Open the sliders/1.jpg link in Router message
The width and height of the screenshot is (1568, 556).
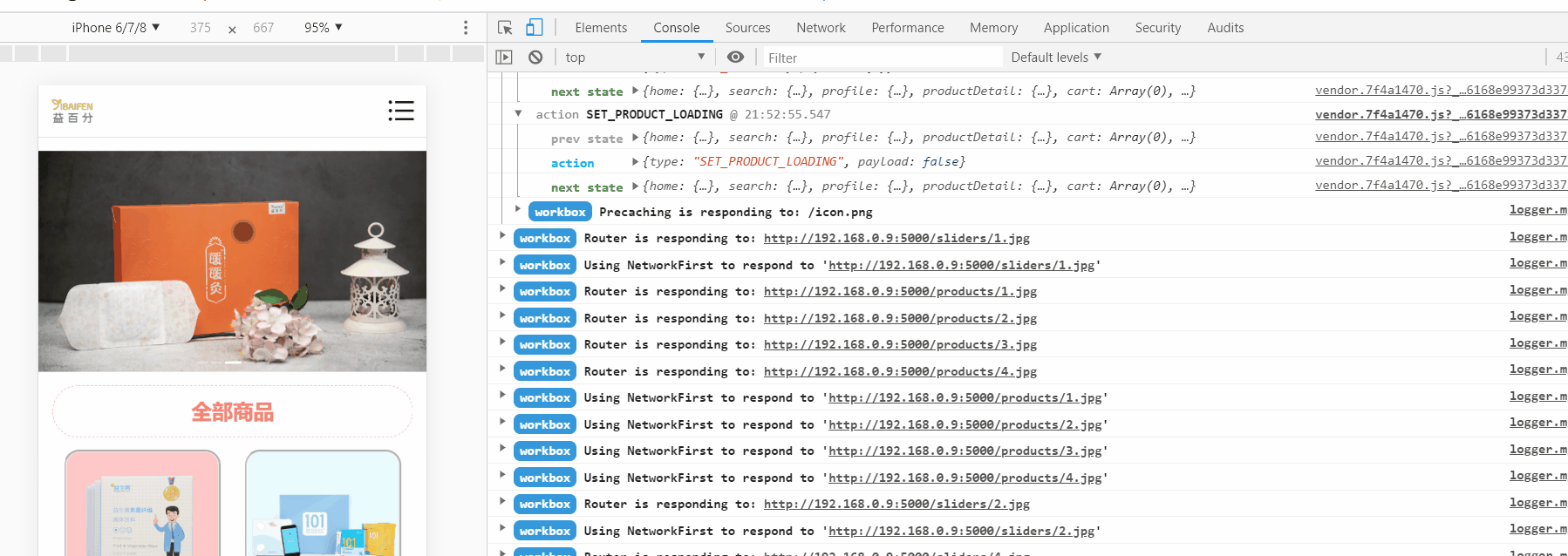pos(896,238)
